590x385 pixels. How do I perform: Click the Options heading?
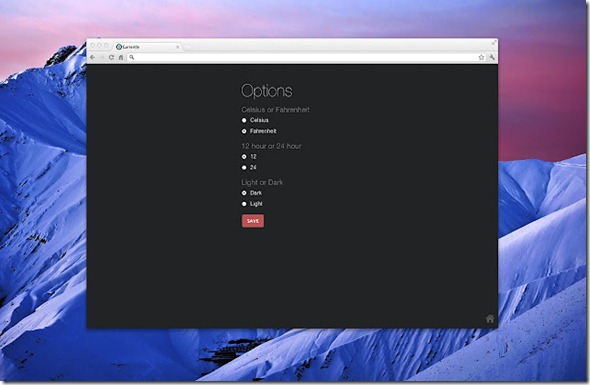click(267, 91)
